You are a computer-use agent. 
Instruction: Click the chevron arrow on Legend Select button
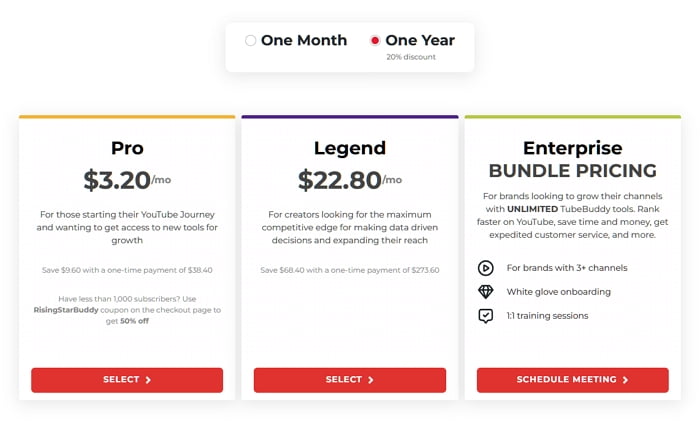pos(371,380)
